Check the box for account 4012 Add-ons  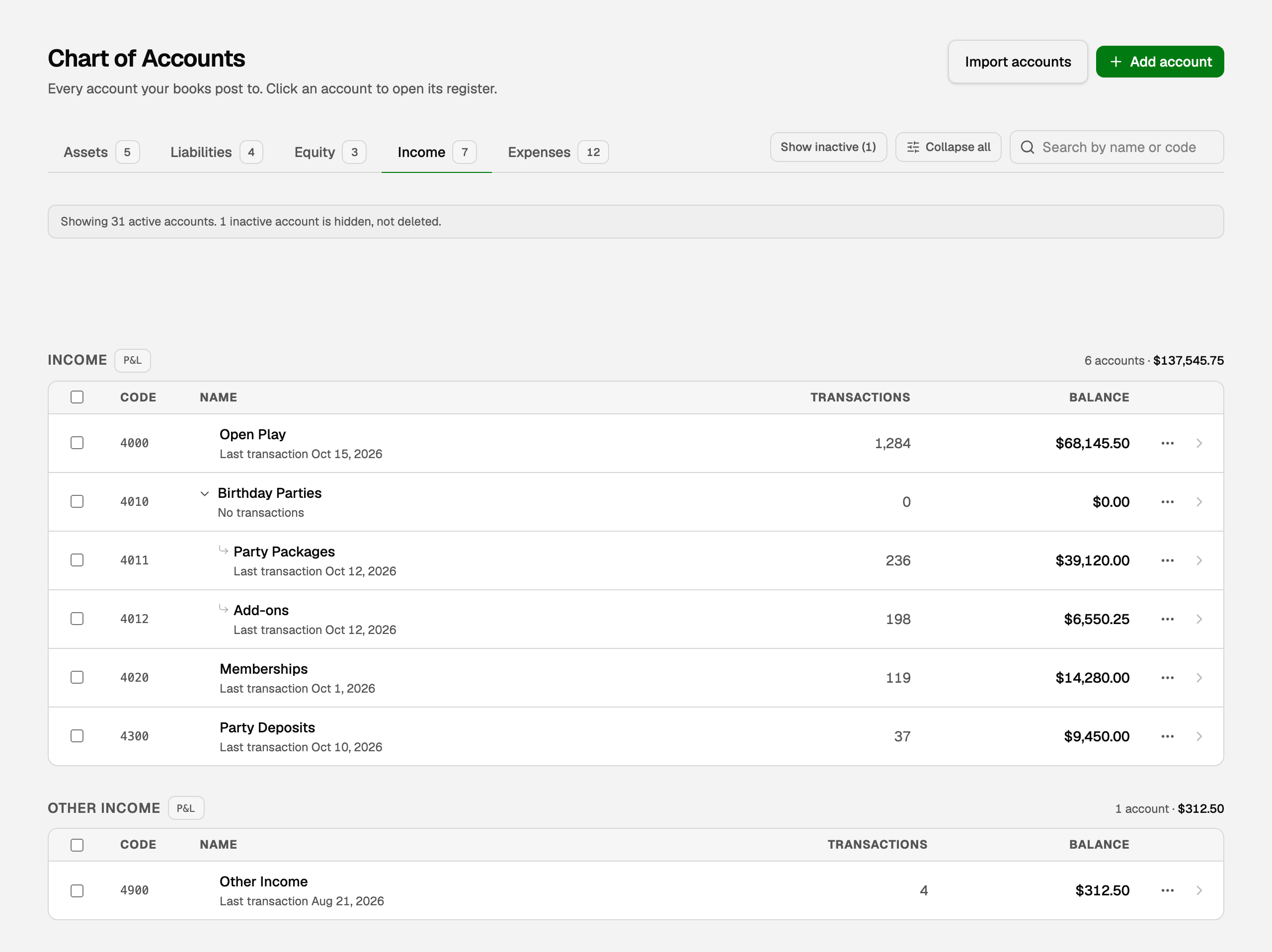pyautogui.click(x=77, y=619)
